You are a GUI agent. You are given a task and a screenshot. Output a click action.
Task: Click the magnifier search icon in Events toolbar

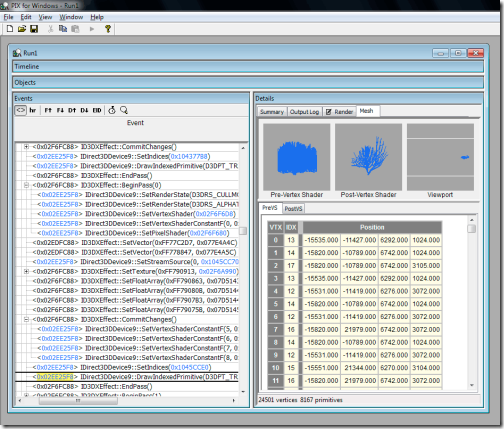[x=124, y=110]
